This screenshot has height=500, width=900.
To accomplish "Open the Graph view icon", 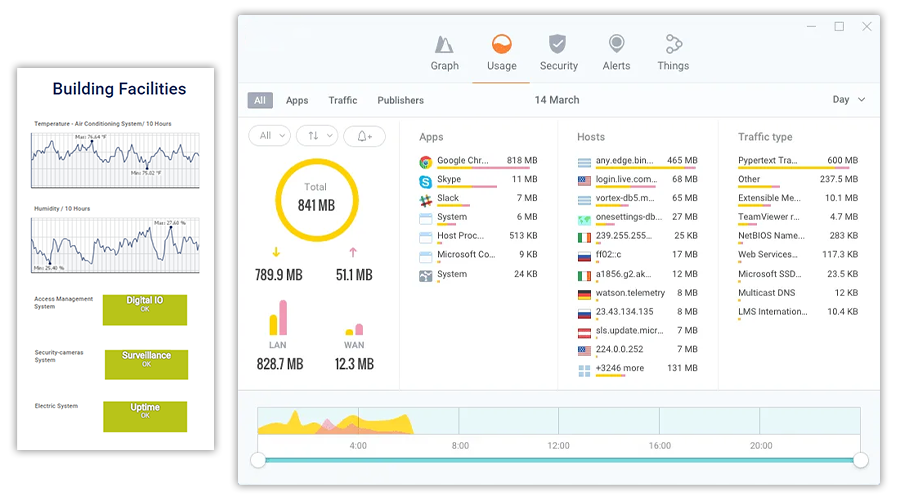I will coord(444,45).
